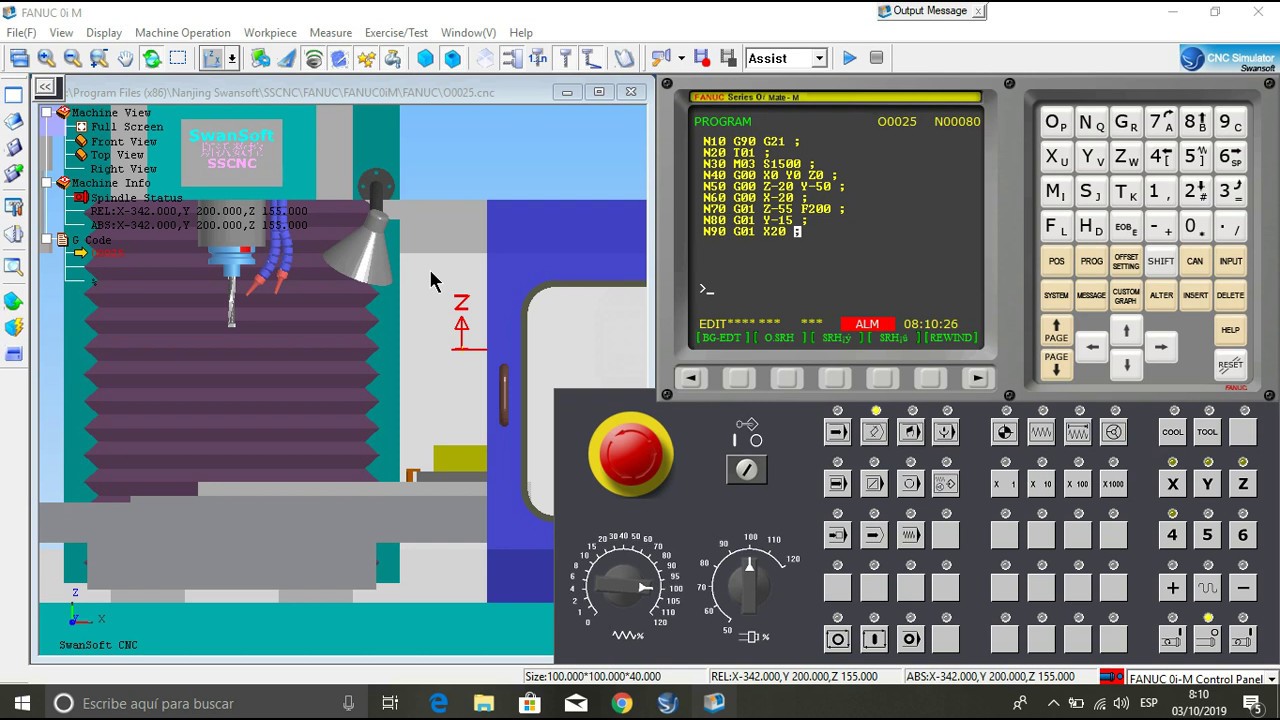This screenshot has height=720, width=1280.
Task: Select the X1000 increment button
Action: [x=1113, y=484]
